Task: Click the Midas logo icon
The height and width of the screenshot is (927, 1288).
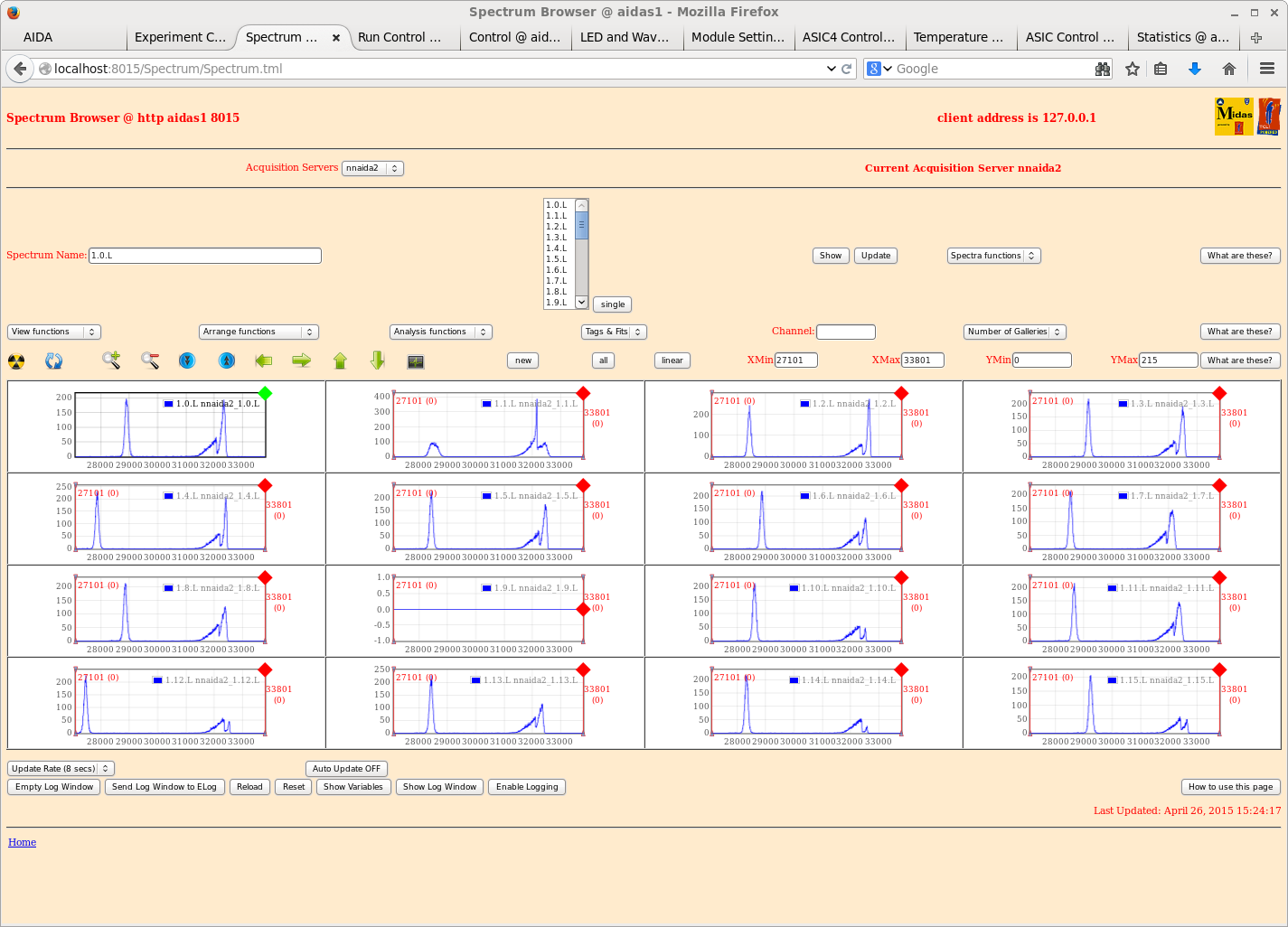Action: pyautogui.click(x=1234, y=117)
